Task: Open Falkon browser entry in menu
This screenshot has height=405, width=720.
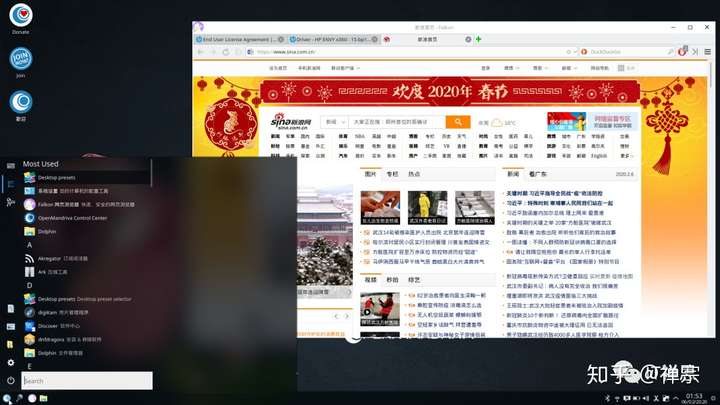Action: click(x=86, y=204)
